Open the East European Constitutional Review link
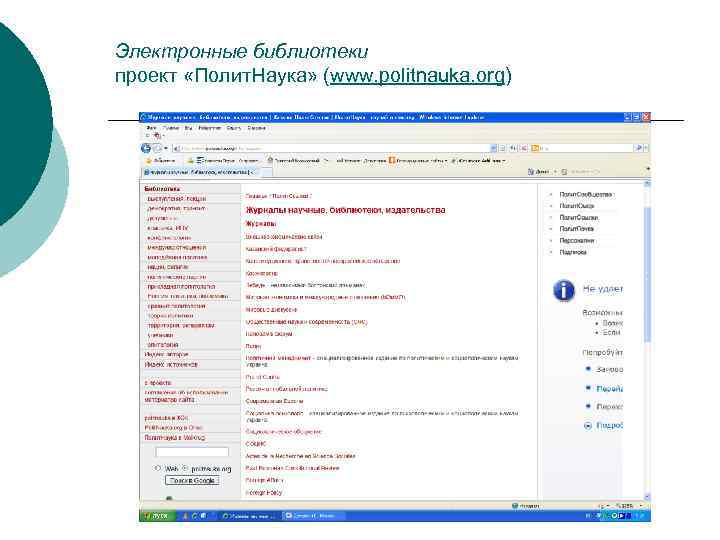The image size is (720, 540). pos(292,468)
